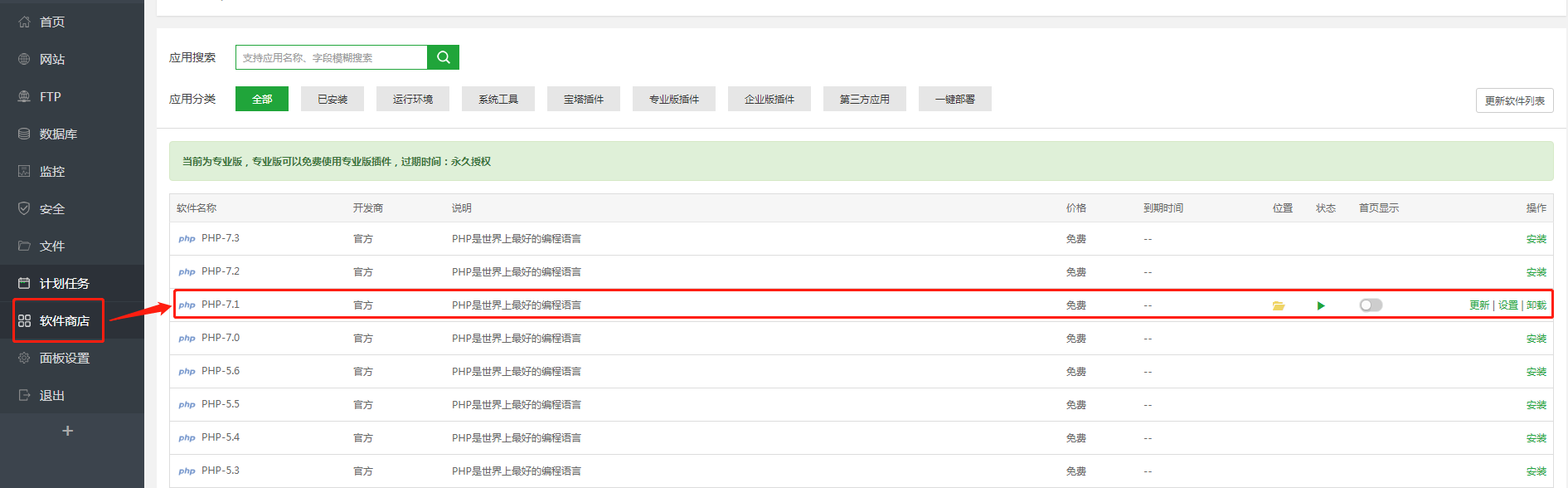Screen dimensions: 1568x488
Task: Select the 已安装 category tab
Action: click(333, 99)
